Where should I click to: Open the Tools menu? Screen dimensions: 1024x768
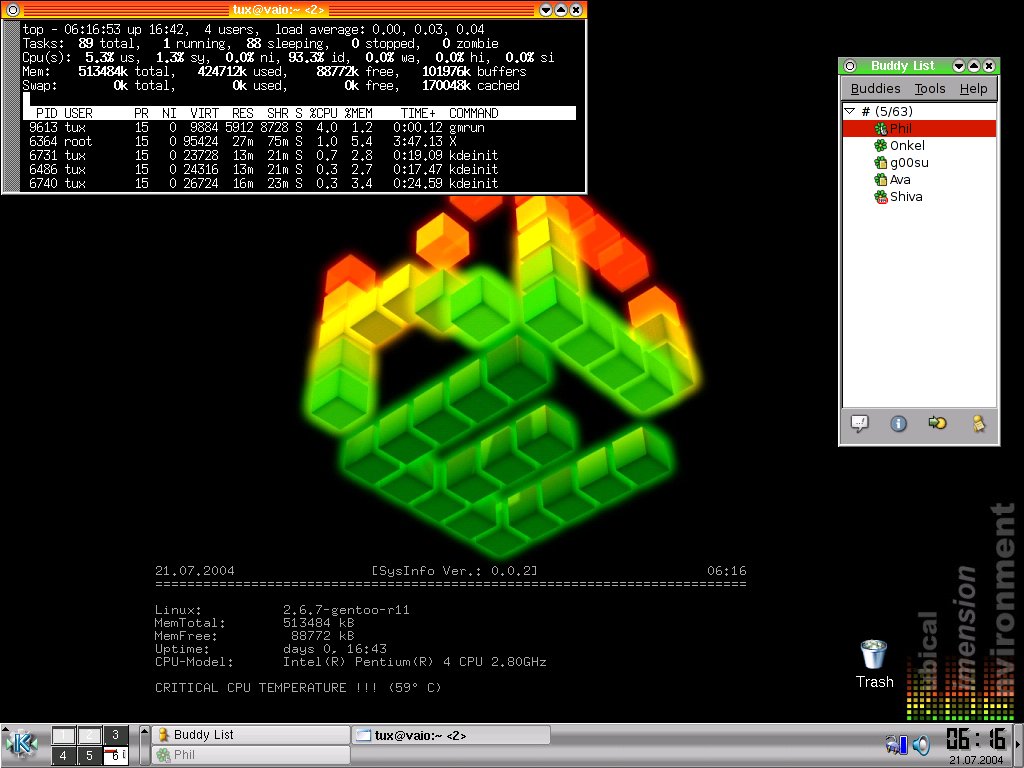point(930,89)
